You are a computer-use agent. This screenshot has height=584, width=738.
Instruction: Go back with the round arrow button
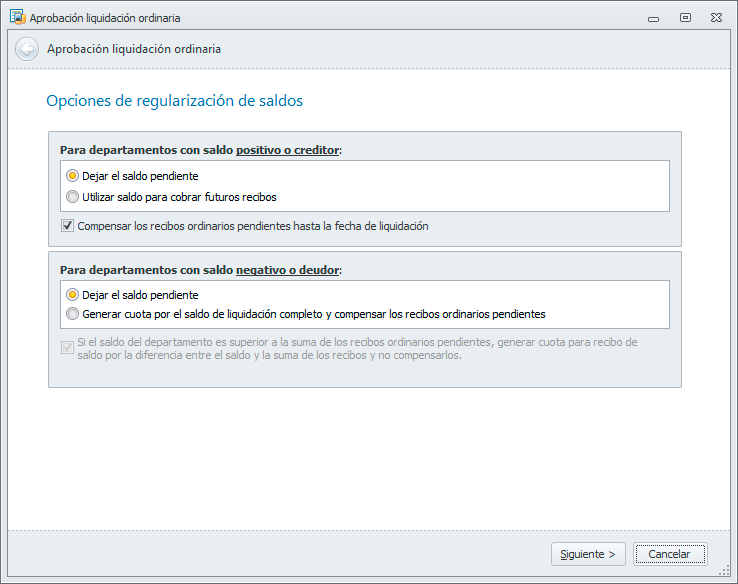(27, 49)
